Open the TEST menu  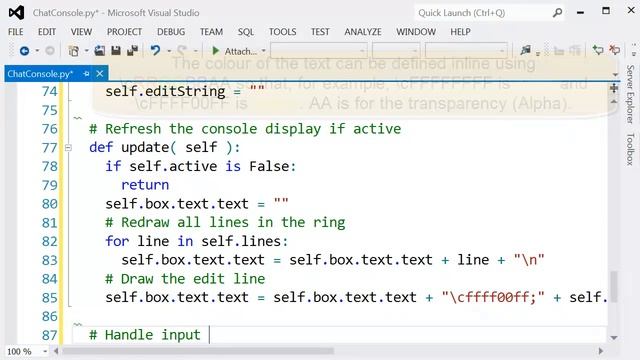tap(320, 32)
